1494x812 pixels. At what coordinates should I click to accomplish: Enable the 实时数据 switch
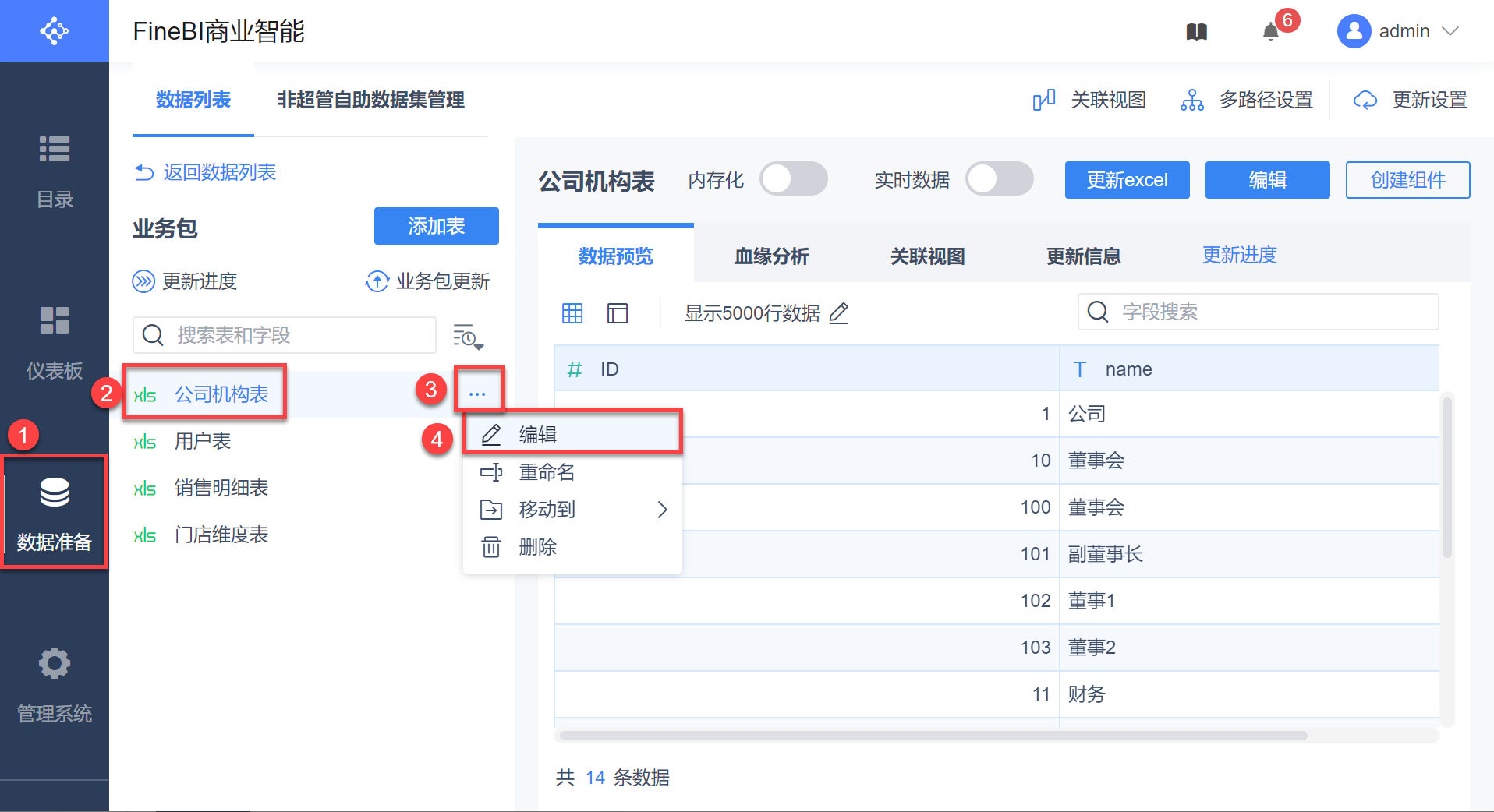(x=999, y=179)
